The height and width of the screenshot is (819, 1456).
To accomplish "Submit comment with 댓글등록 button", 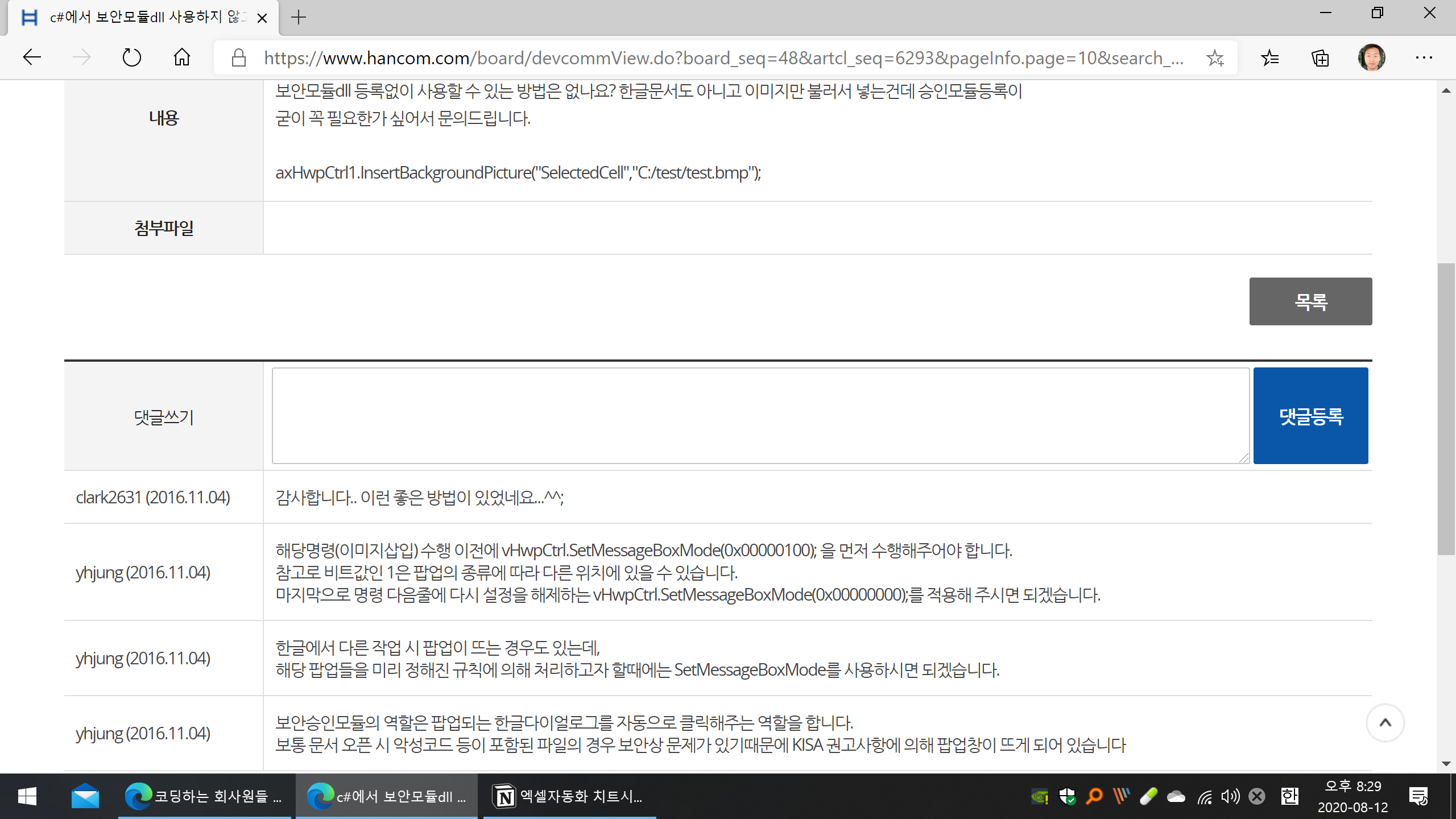I will tap(1310, 416).
